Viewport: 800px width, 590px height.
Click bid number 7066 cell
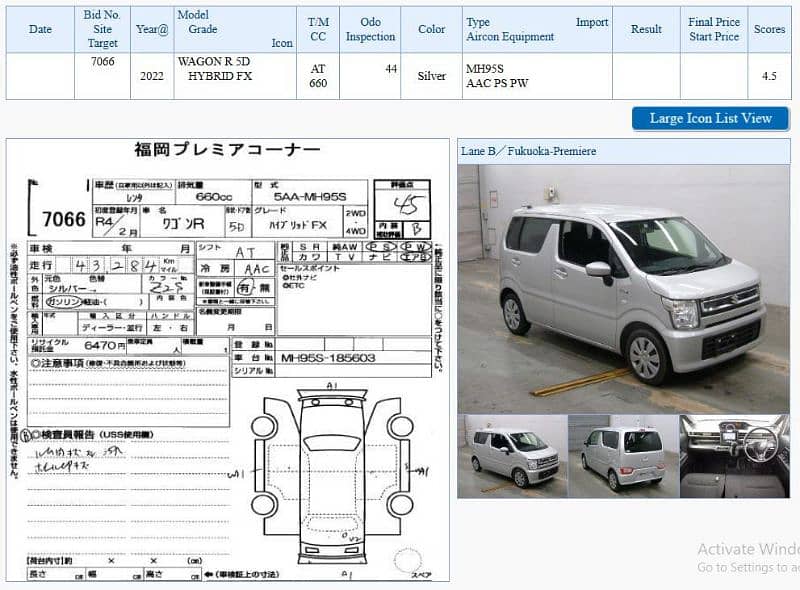click(103, 76)
